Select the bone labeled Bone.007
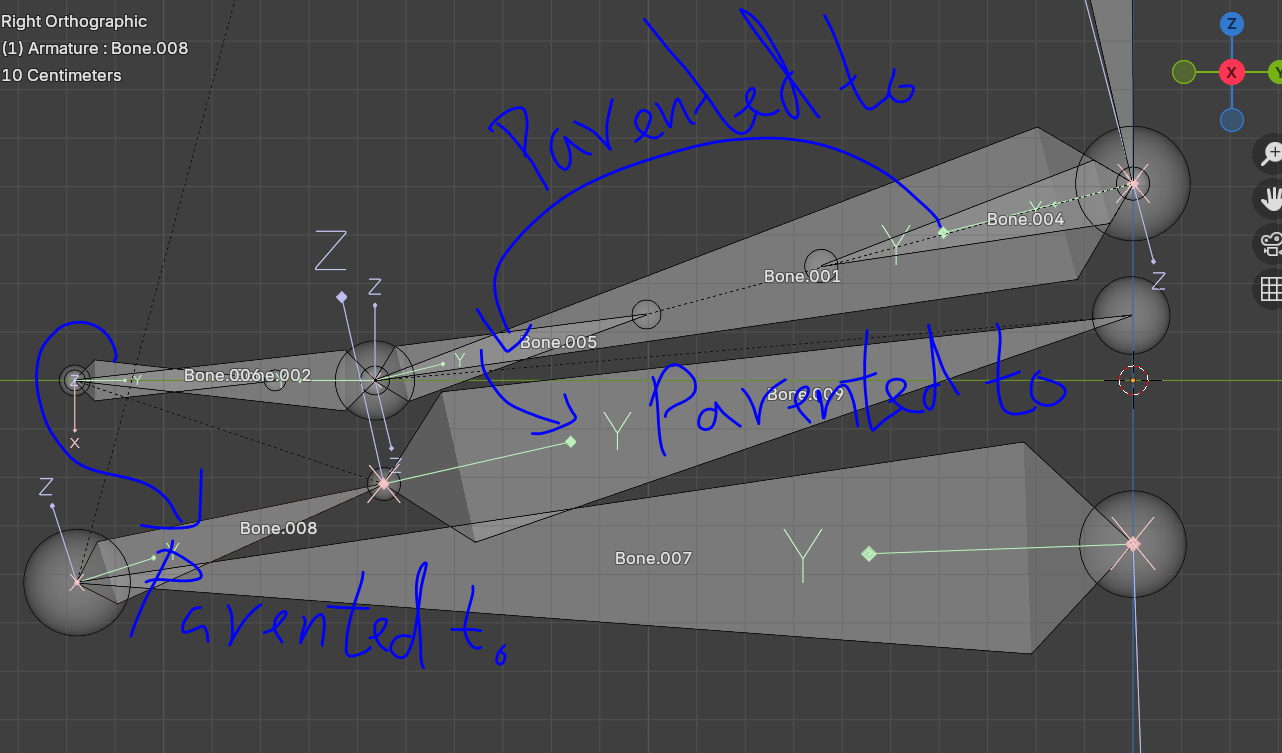1282x753 pixels. (x=653, y=558)
